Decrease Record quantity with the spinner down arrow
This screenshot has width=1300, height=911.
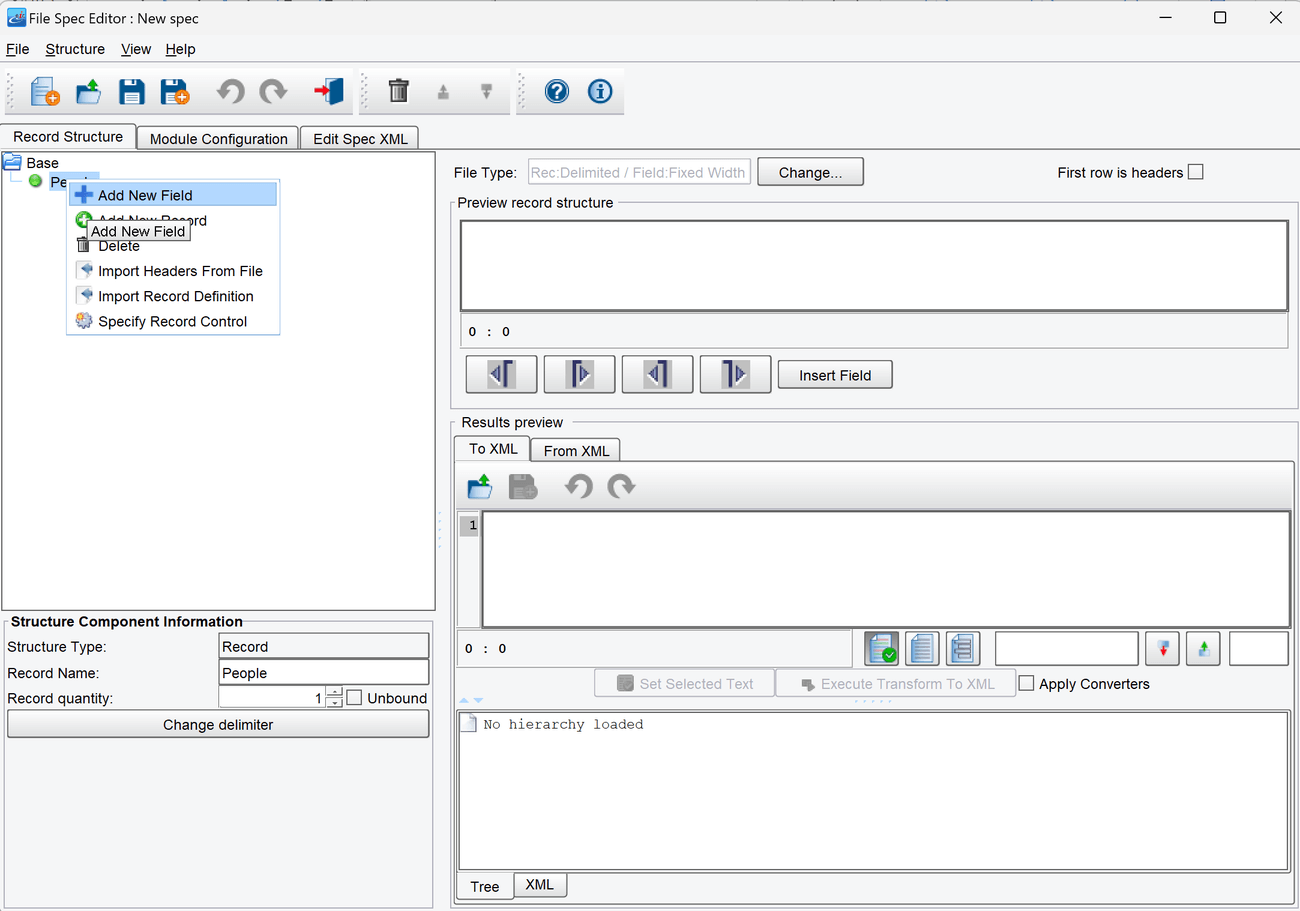[x=335, y=702]
